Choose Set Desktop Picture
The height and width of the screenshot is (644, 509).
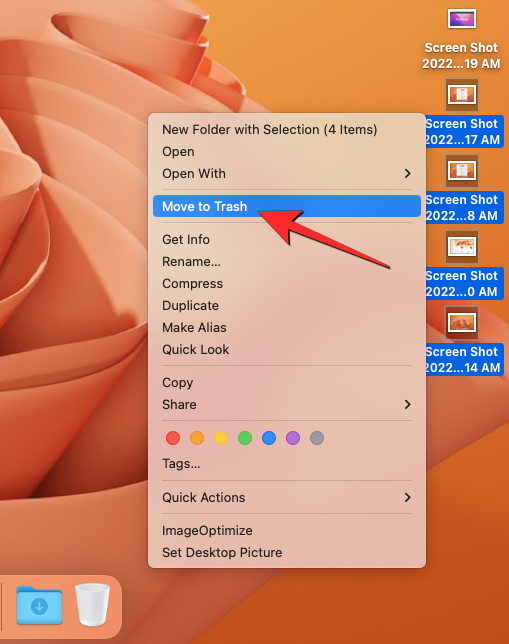[287, 552]
